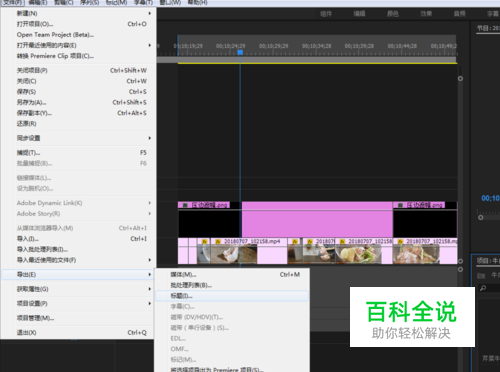Click the blue 00;10 timecode in the monitor
This screenshot has width=500, height=372.
pyautogui.click(x=490, y=198)
